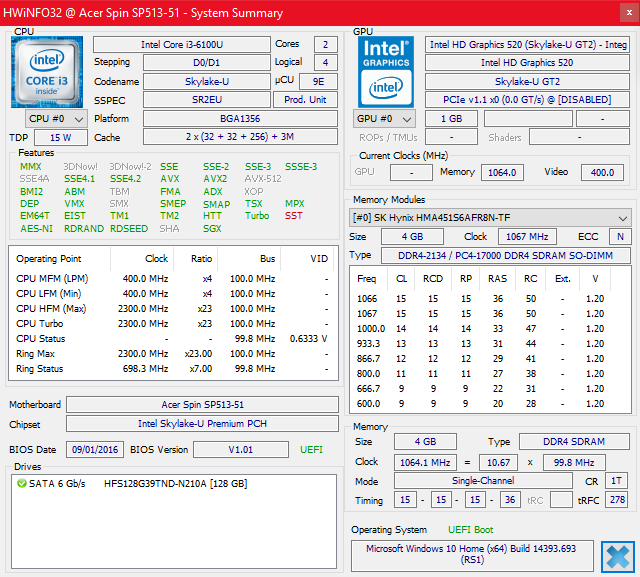
Task: Click the 0.6333 V CPU Status value
Action: pyautogui.click(x=309, y=339)
